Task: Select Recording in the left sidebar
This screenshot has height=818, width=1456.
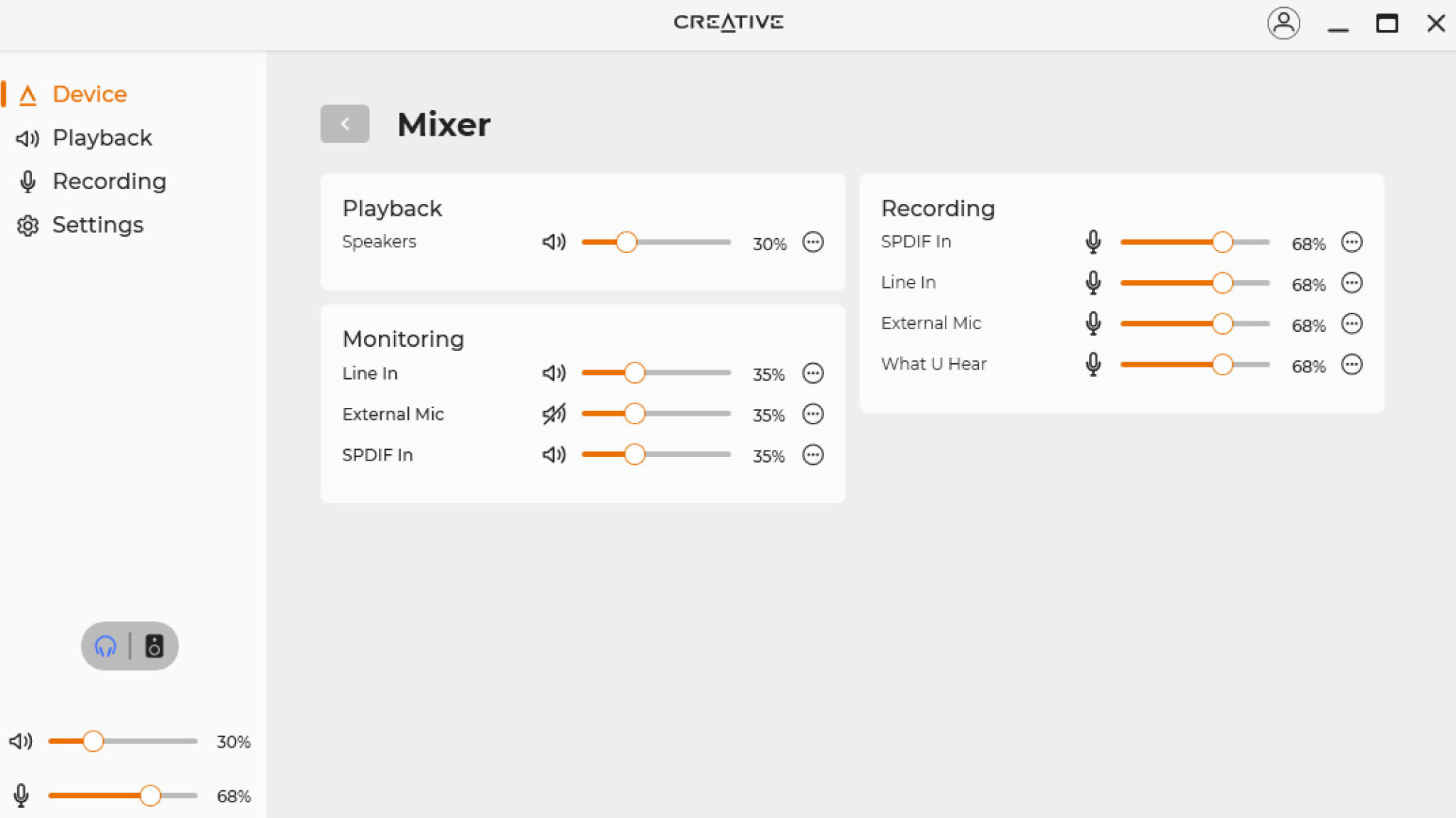Action: pyautogui.click(x=109, y=182)
